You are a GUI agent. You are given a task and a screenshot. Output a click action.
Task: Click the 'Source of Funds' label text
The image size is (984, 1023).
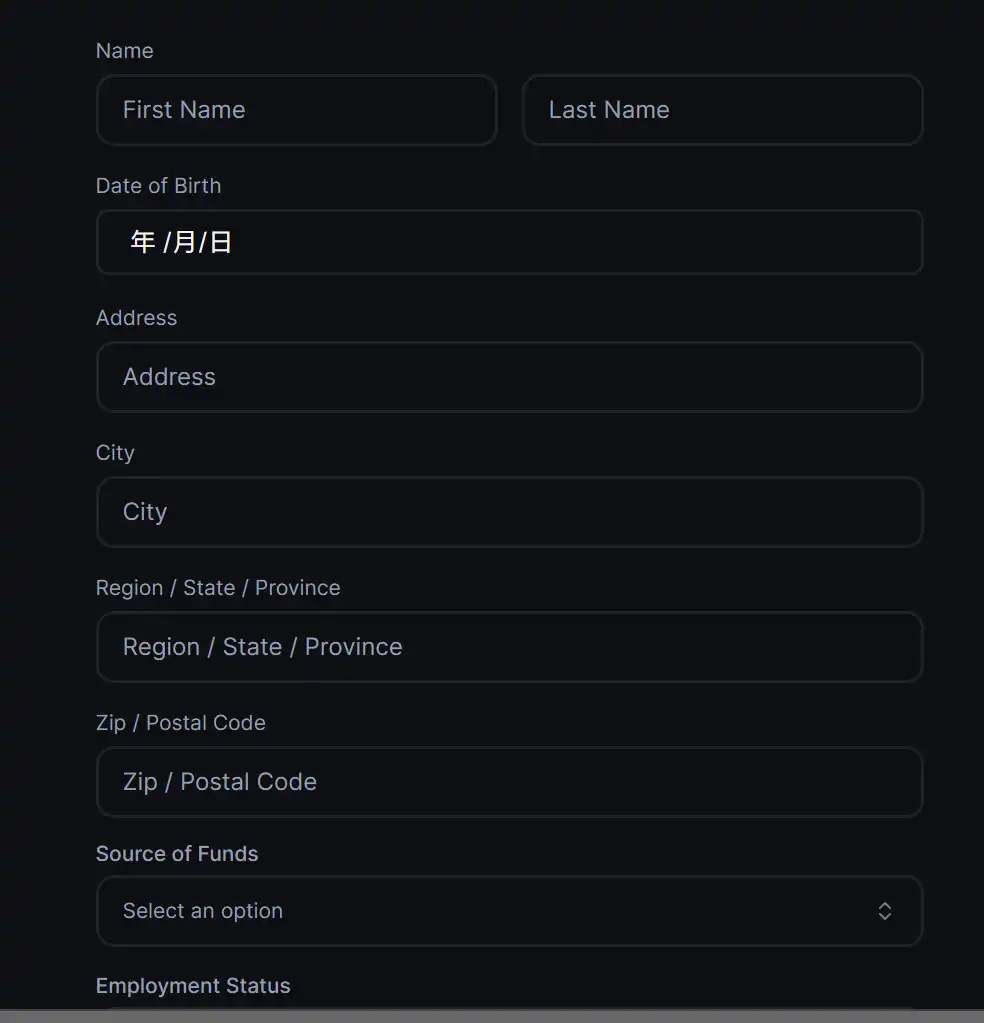[177, 854]
